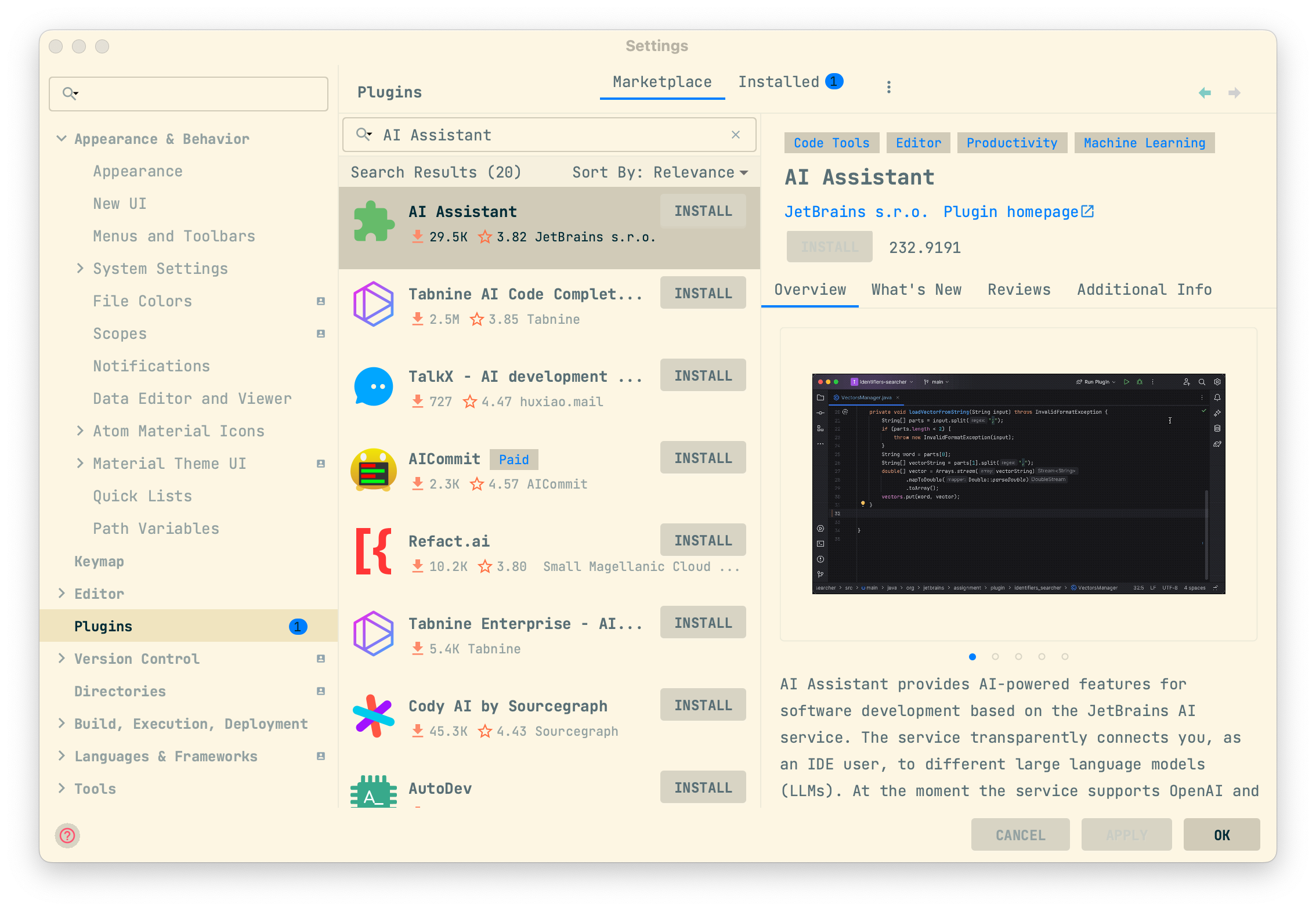Select Keymap in settings tree
The image size is (1316, 911).
coord(99,561)
